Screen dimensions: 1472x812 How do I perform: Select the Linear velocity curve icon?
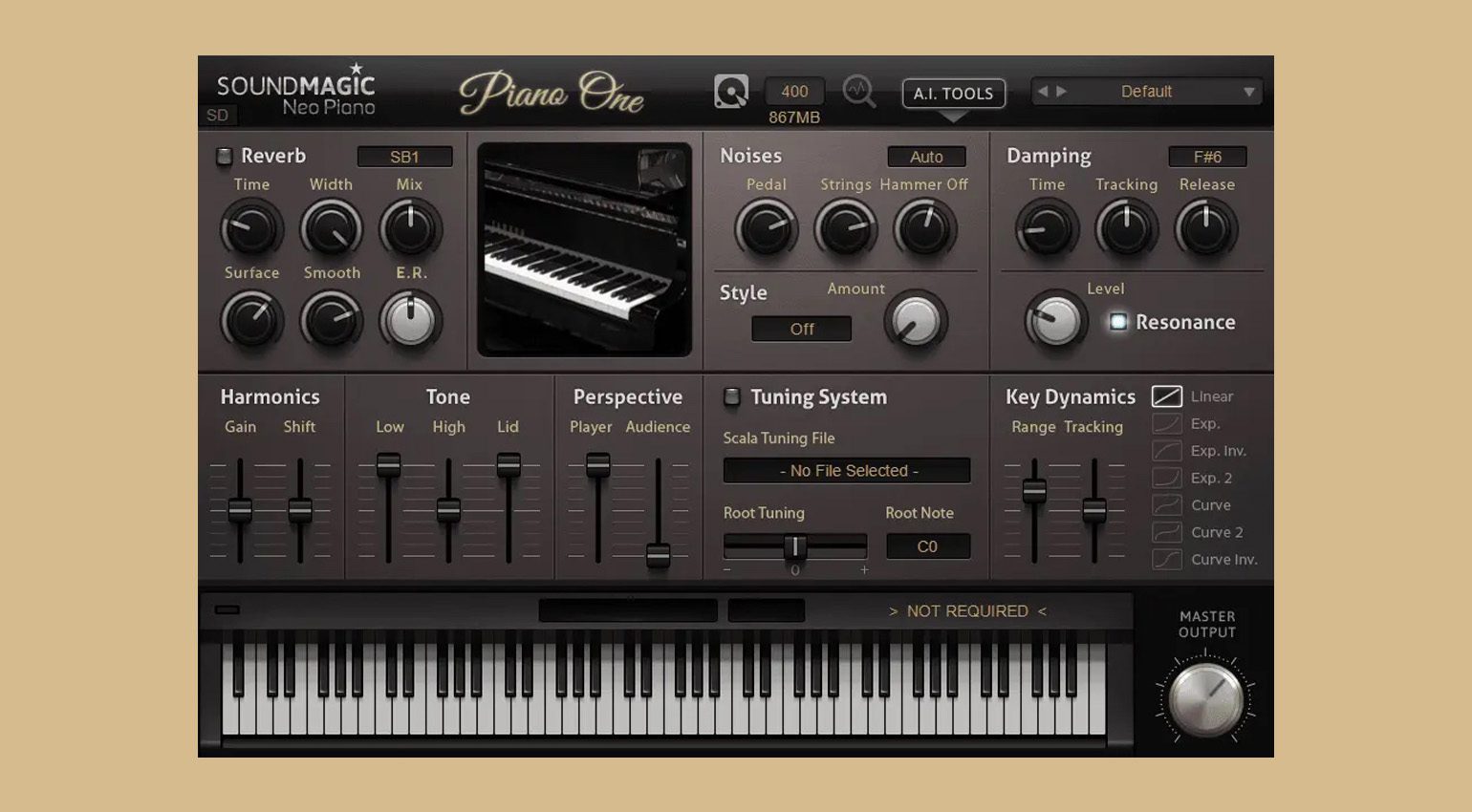1166,396
